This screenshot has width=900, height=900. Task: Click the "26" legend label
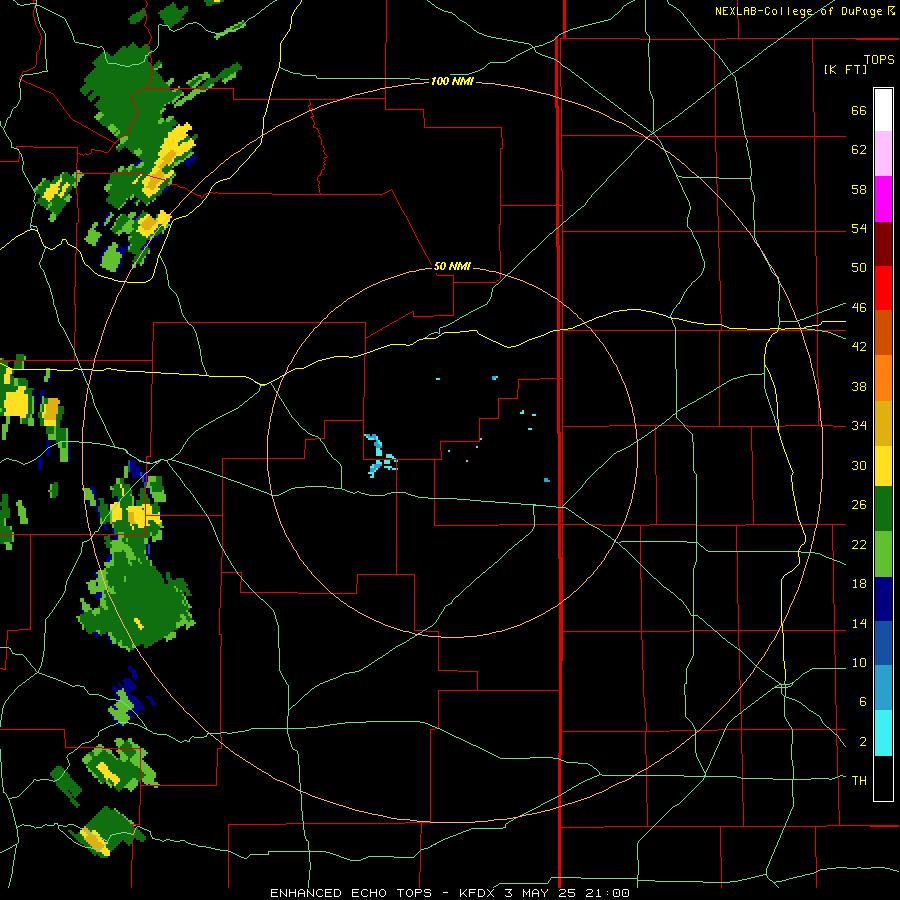[x=859, y=505]
